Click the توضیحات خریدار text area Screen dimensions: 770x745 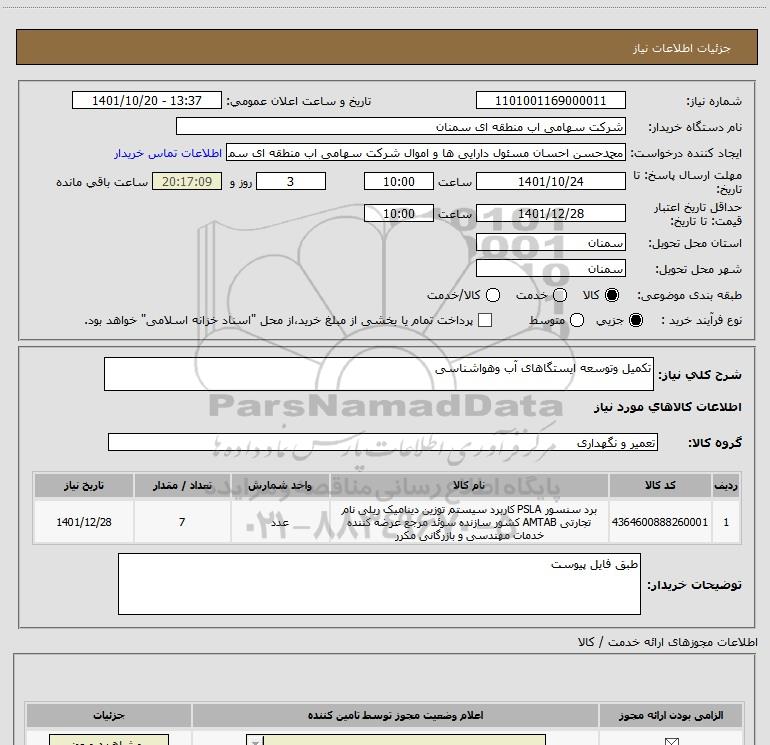click(x=379, y=584)
